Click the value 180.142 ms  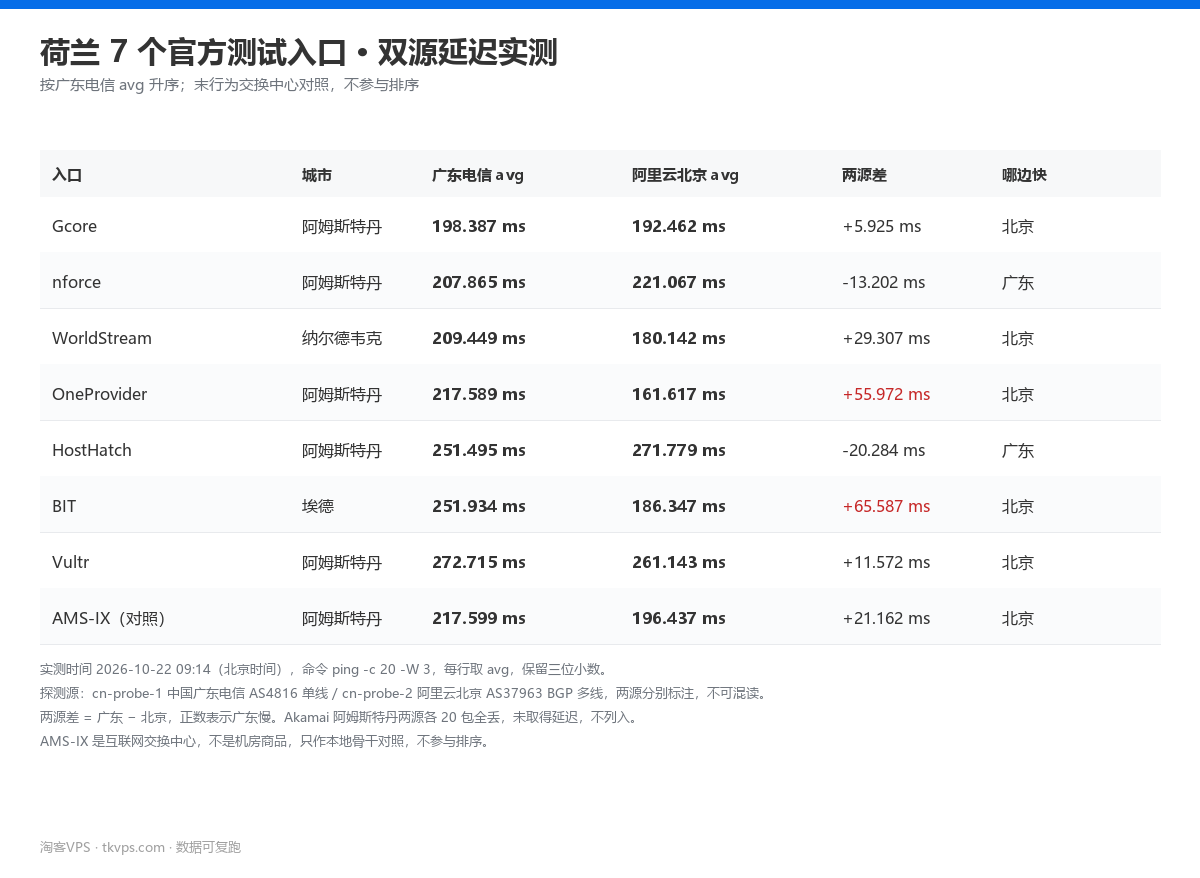pyautogui.click(x=679, y=338)
